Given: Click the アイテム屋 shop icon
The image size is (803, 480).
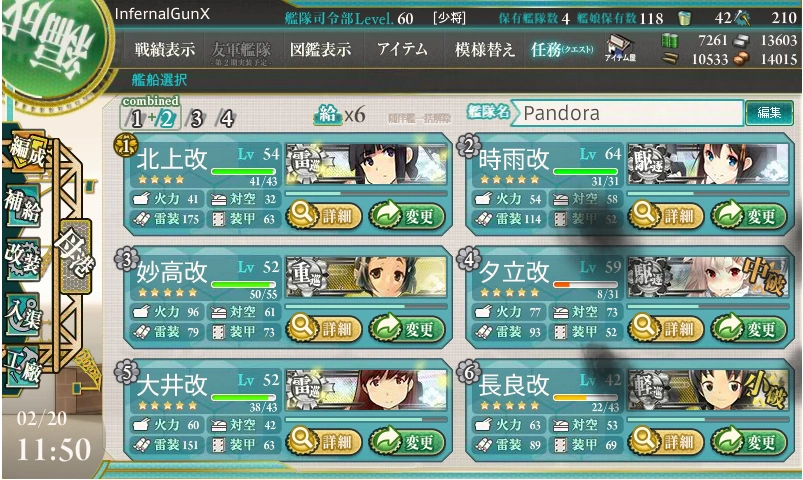Looking at the screenshot, I should pos(620,49).
